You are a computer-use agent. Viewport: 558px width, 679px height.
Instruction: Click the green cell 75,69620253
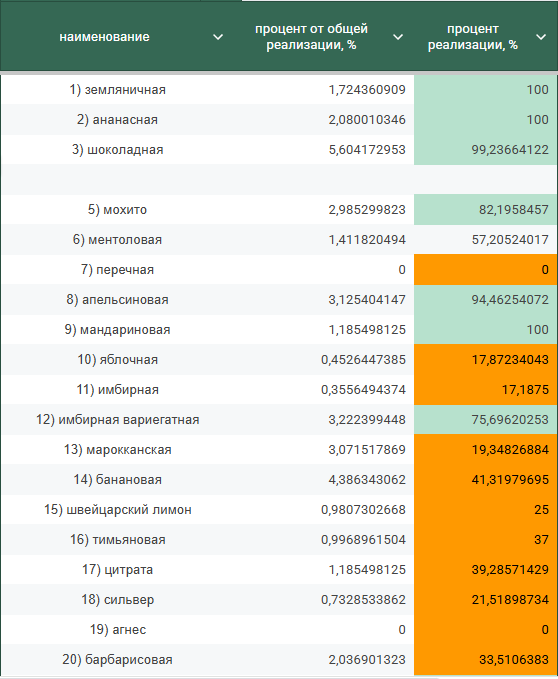click(485, 420)
